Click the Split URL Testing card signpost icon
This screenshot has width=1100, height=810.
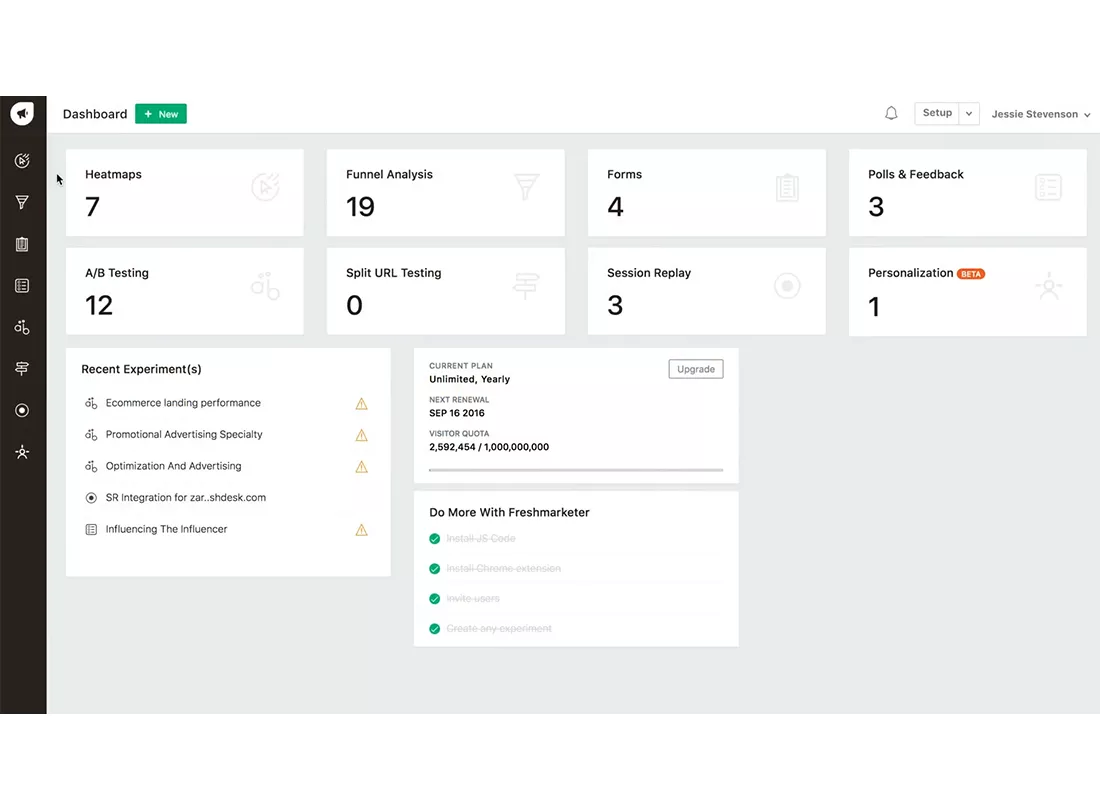click(526, 286)
